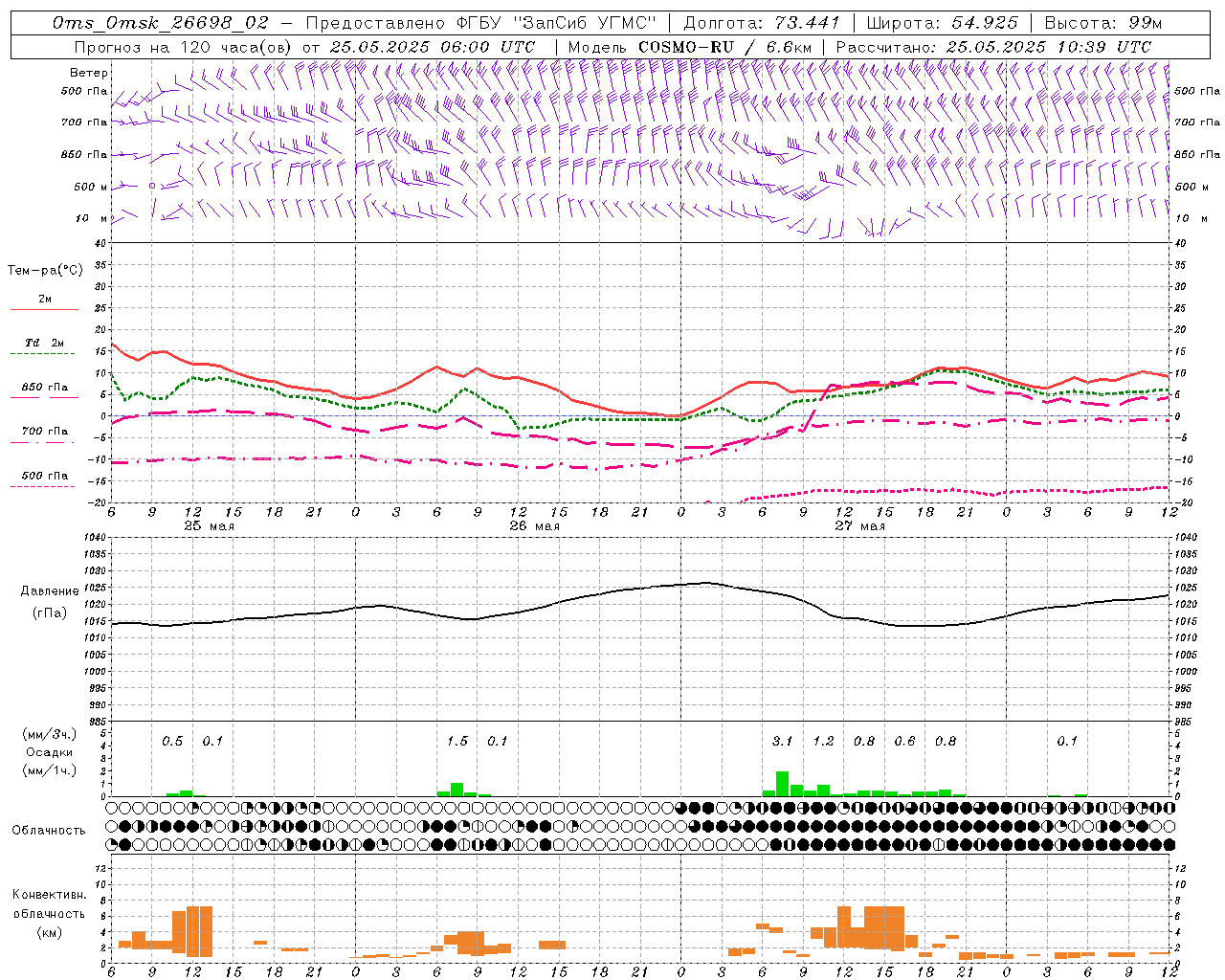Click the "26 мая" date label
The image size is (1225, 980).
tap(534, 525)
